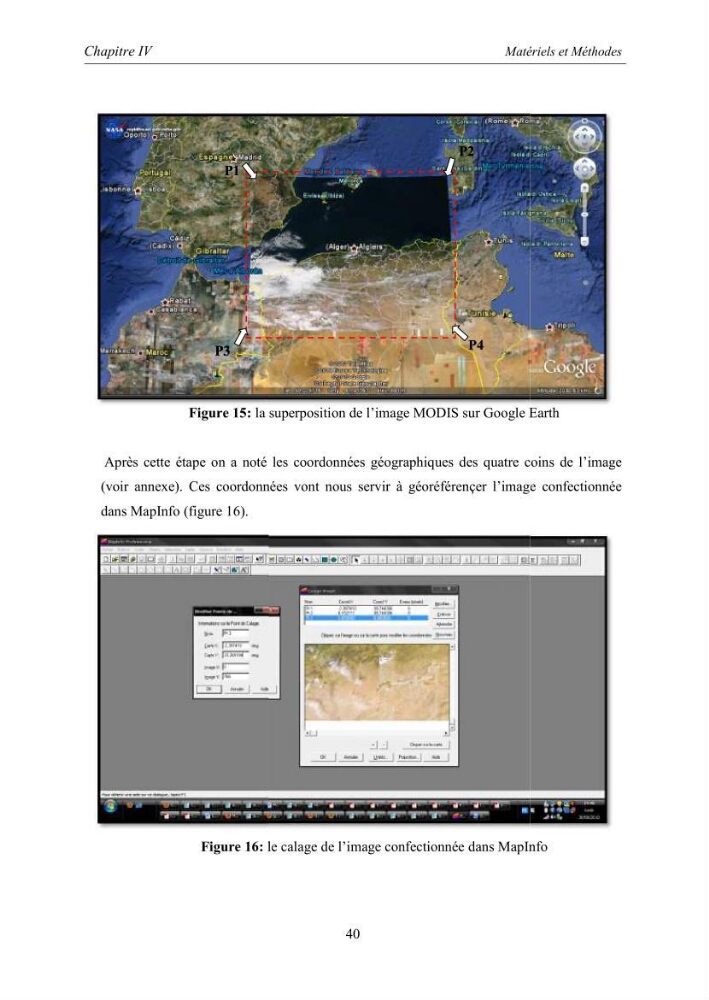Click Annuler in the Modifier Point de Calage dialog

point(237,689)
